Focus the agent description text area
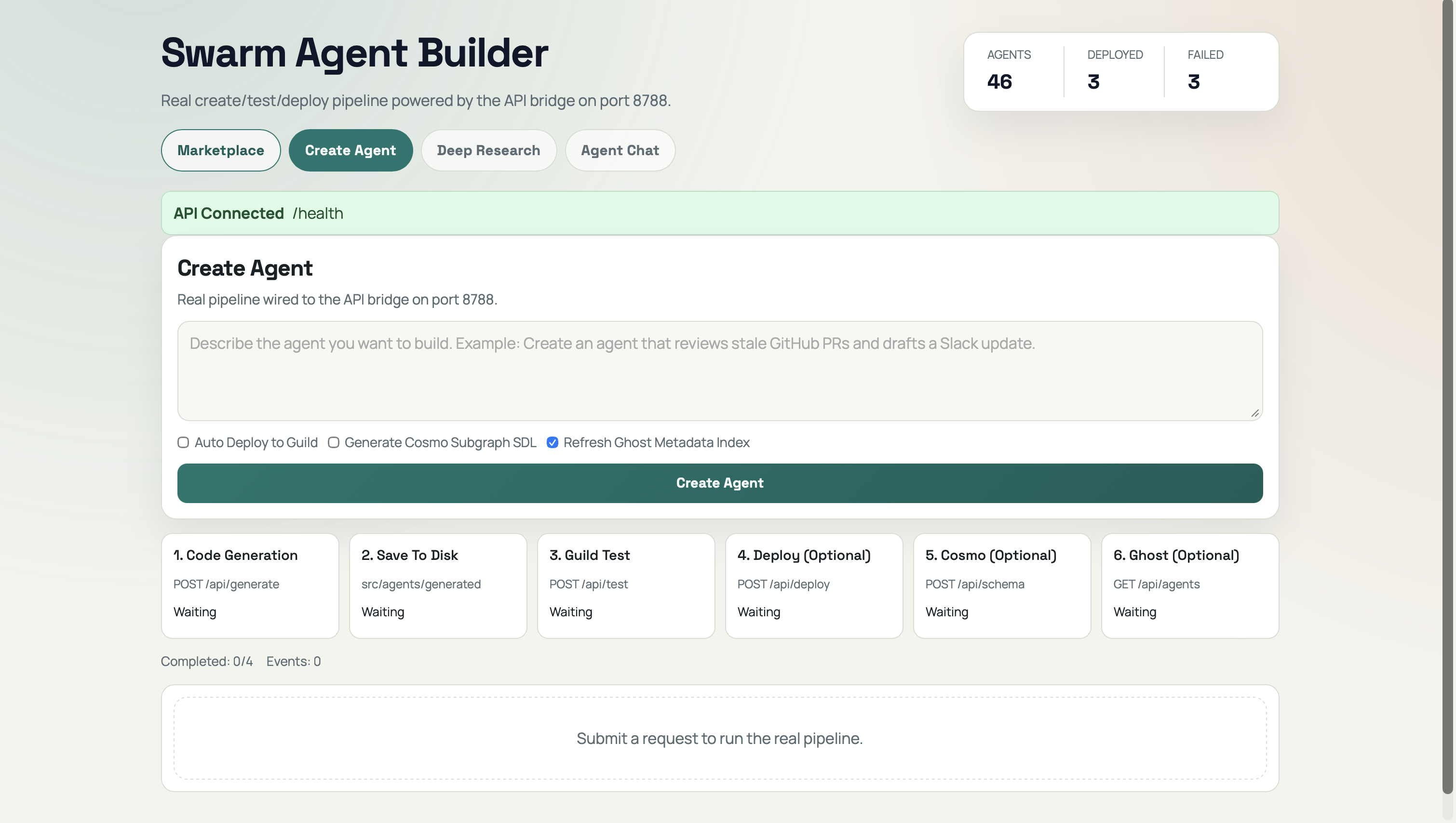 click(x=719, y=371)
